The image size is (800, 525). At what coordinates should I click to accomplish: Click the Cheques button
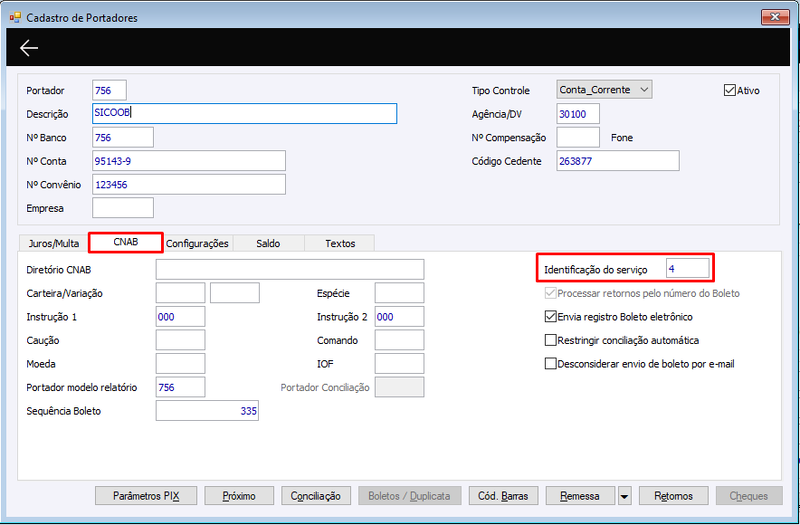(x=748, y=496)
